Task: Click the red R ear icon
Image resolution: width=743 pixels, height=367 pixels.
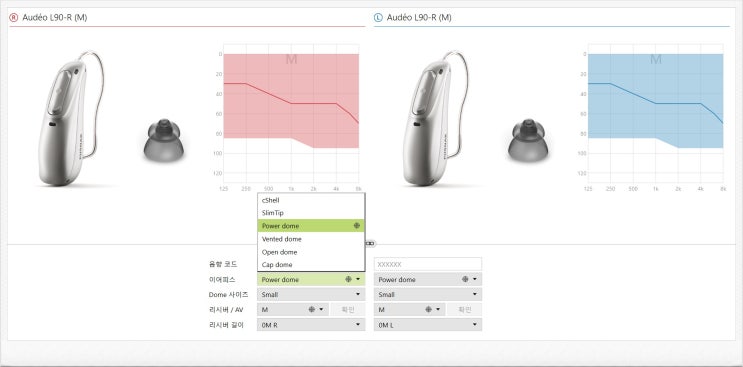Action: click(x=14, y=18)
